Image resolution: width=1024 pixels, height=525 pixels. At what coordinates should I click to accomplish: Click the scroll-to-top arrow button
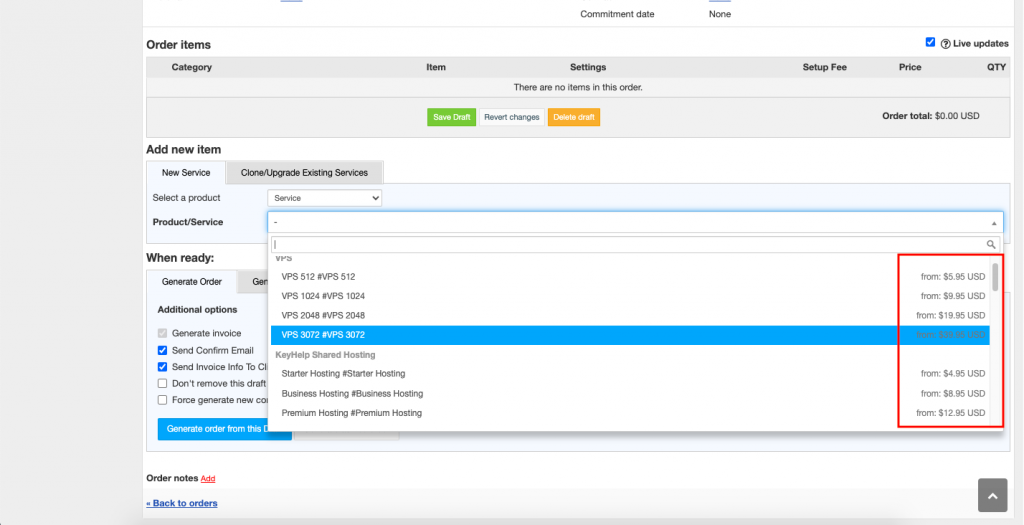click(x=993, y=496)
